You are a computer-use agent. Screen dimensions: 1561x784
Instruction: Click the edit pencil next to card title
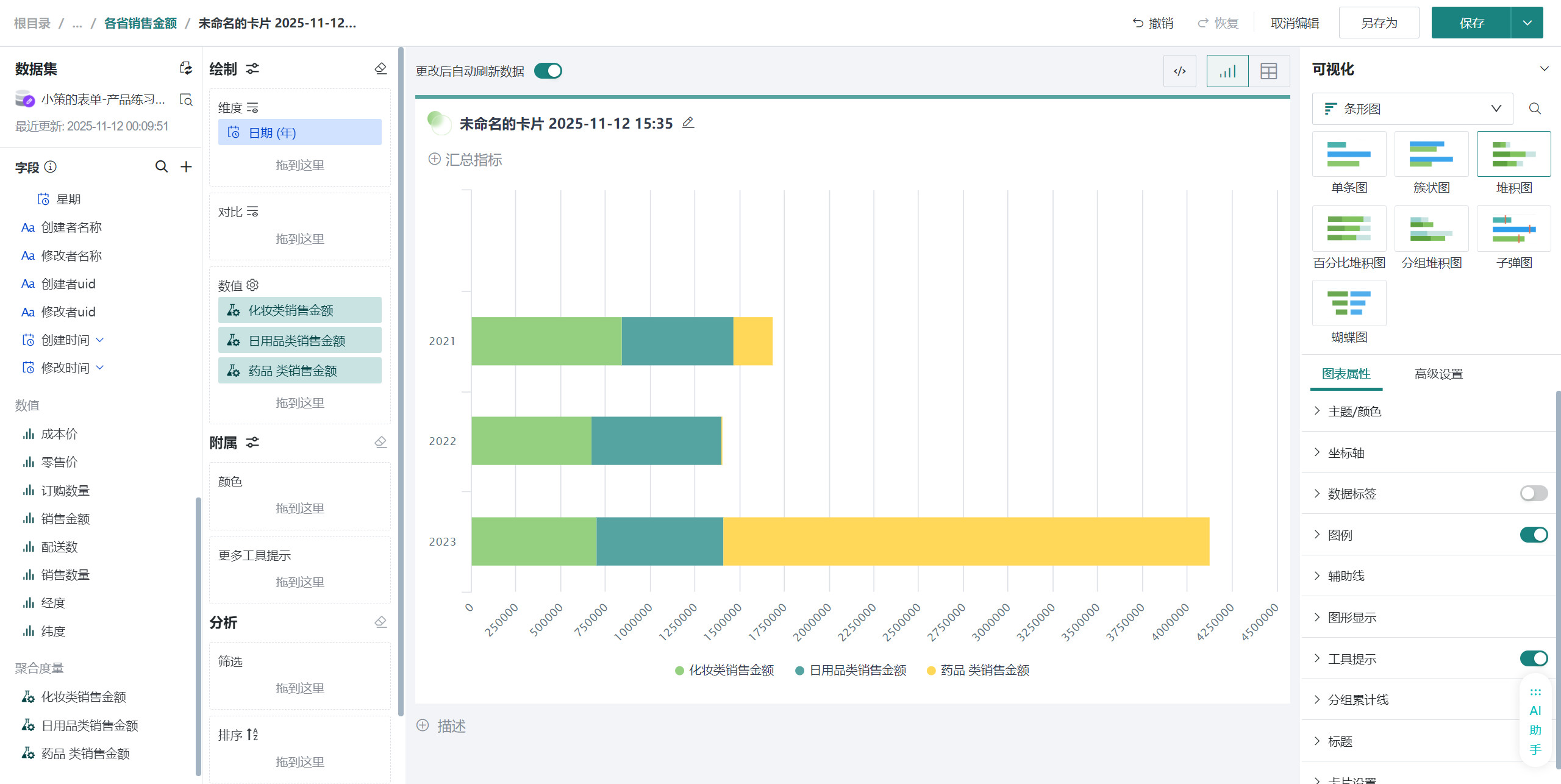click(x=688, y=123)
